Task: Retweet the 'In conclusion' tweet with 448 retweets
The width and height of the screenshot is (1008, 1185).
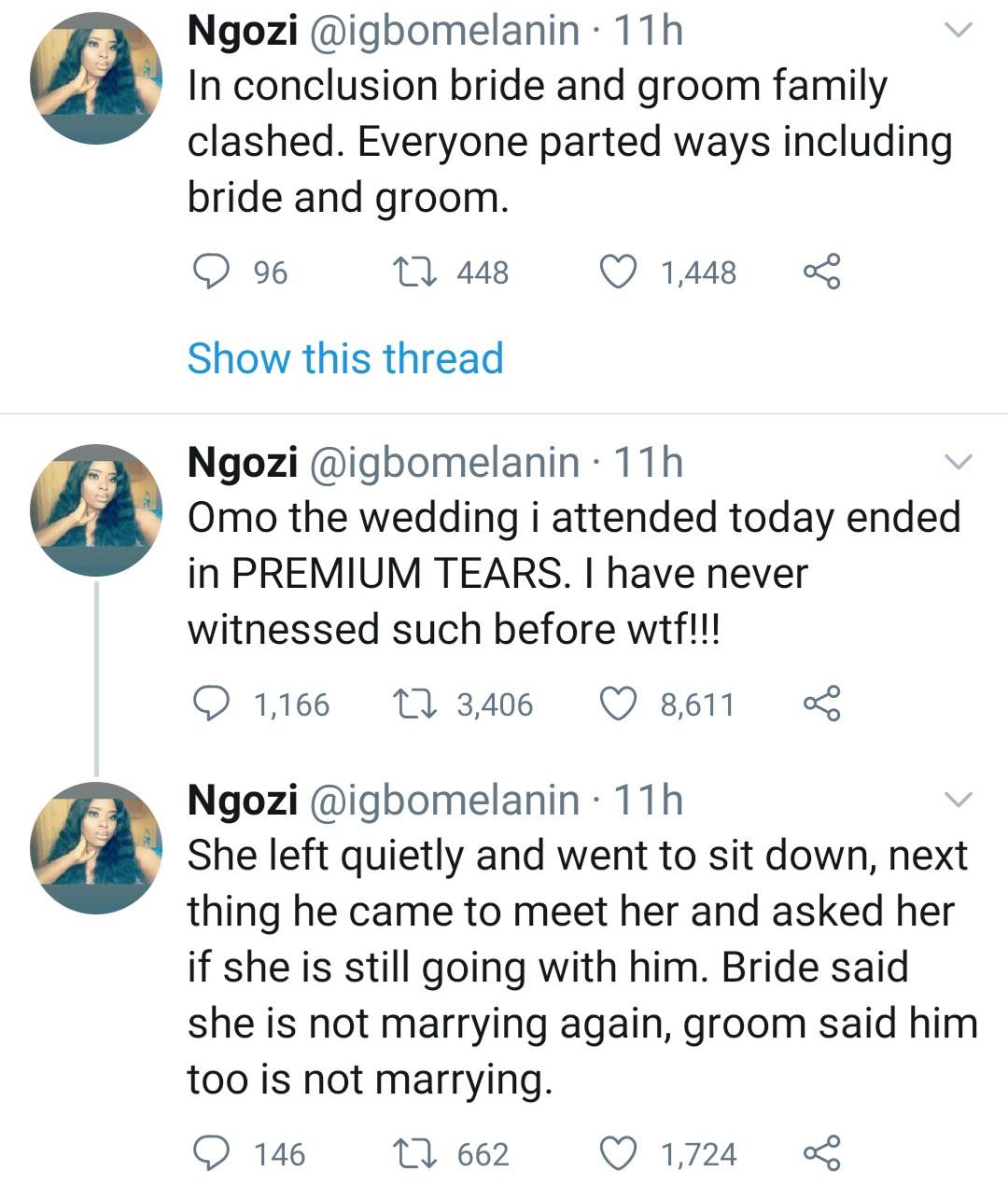Action: point(408,272)
